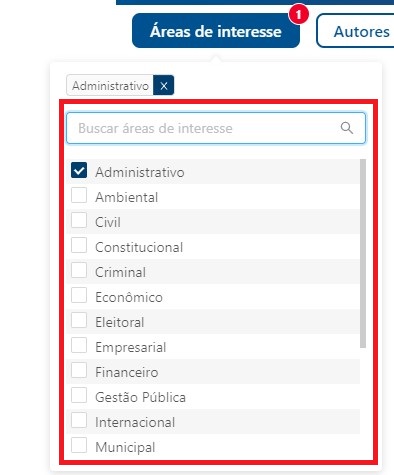The image size is (394, 475).
Task: Mark the Empresarial checkbox
Action: pos(79,345)
